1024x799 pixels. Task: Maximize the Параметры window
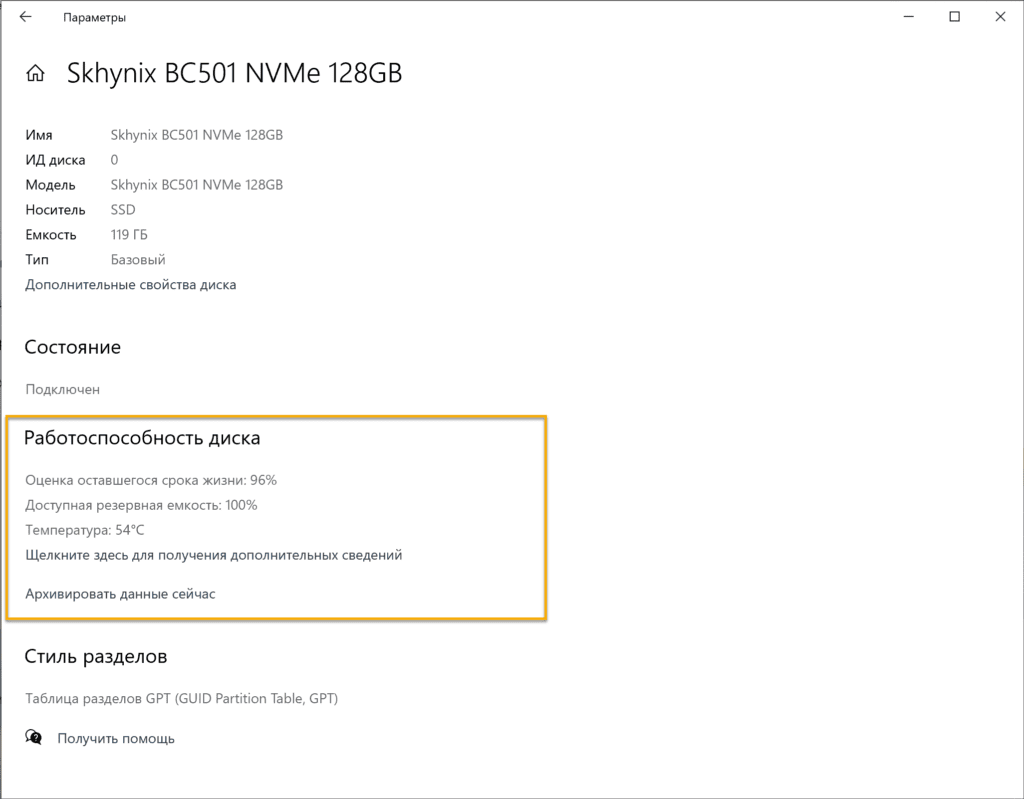(954, 17)
